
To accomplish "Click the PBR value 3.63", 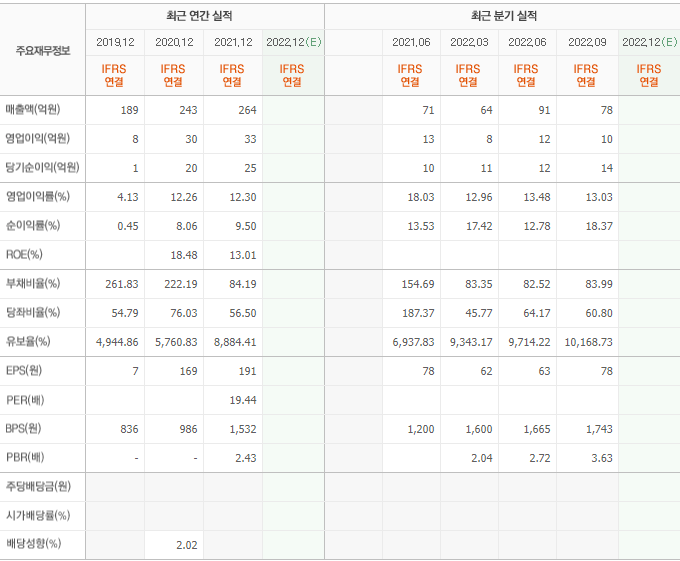I will (602, 458).
